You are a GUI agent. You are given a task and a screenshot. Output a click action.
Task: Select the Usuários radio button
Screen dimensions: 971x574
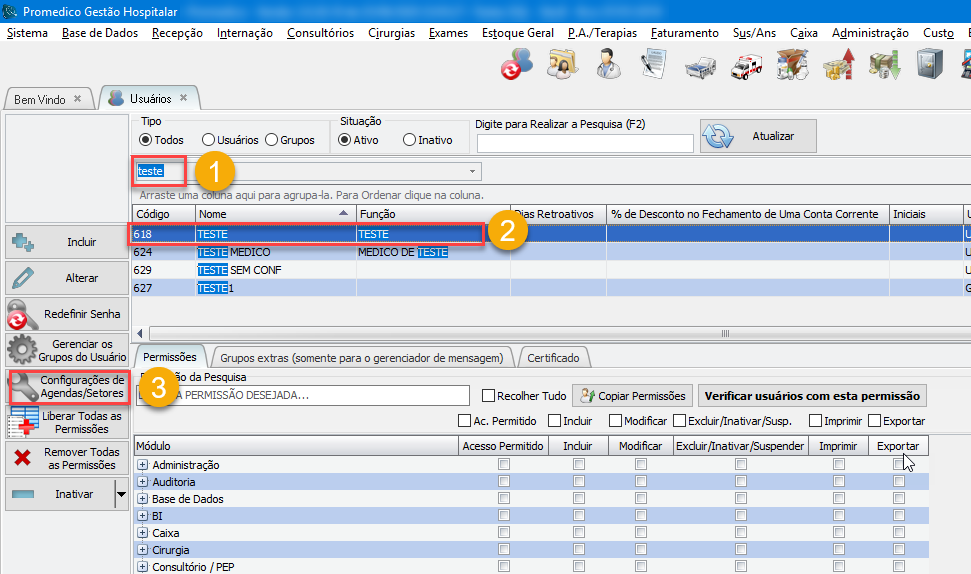pyautogui.click(x=209, y=140)
